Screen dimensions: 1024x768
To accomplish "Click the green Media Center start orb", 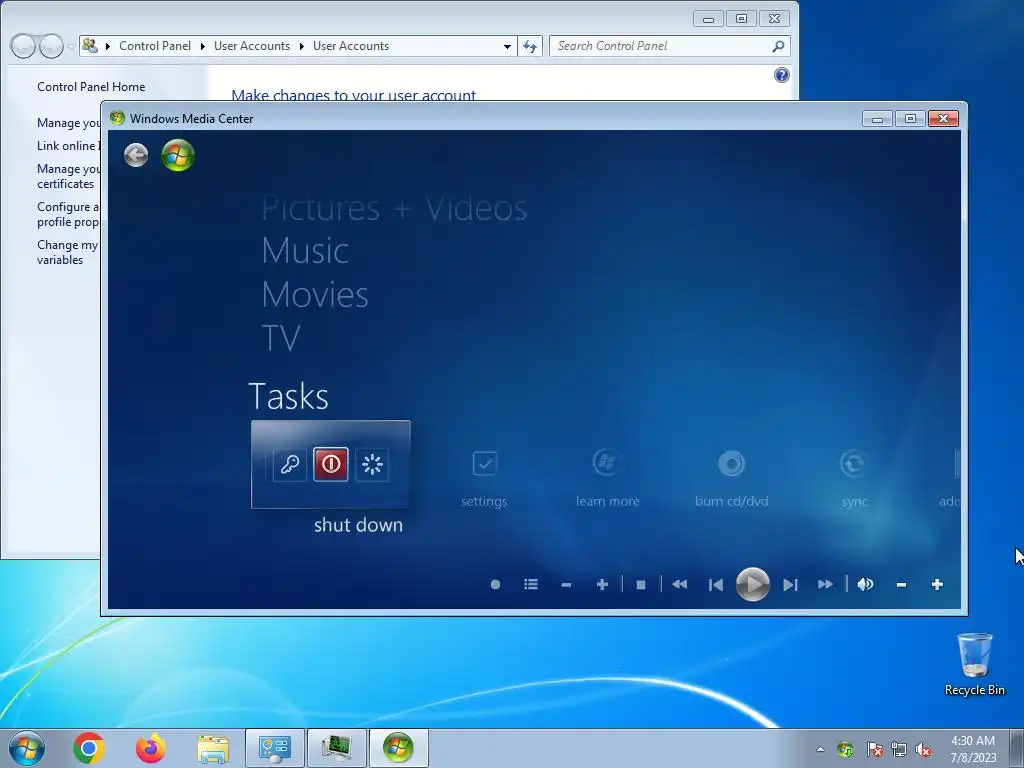I will pyautogui.click(x=178, y=155).
